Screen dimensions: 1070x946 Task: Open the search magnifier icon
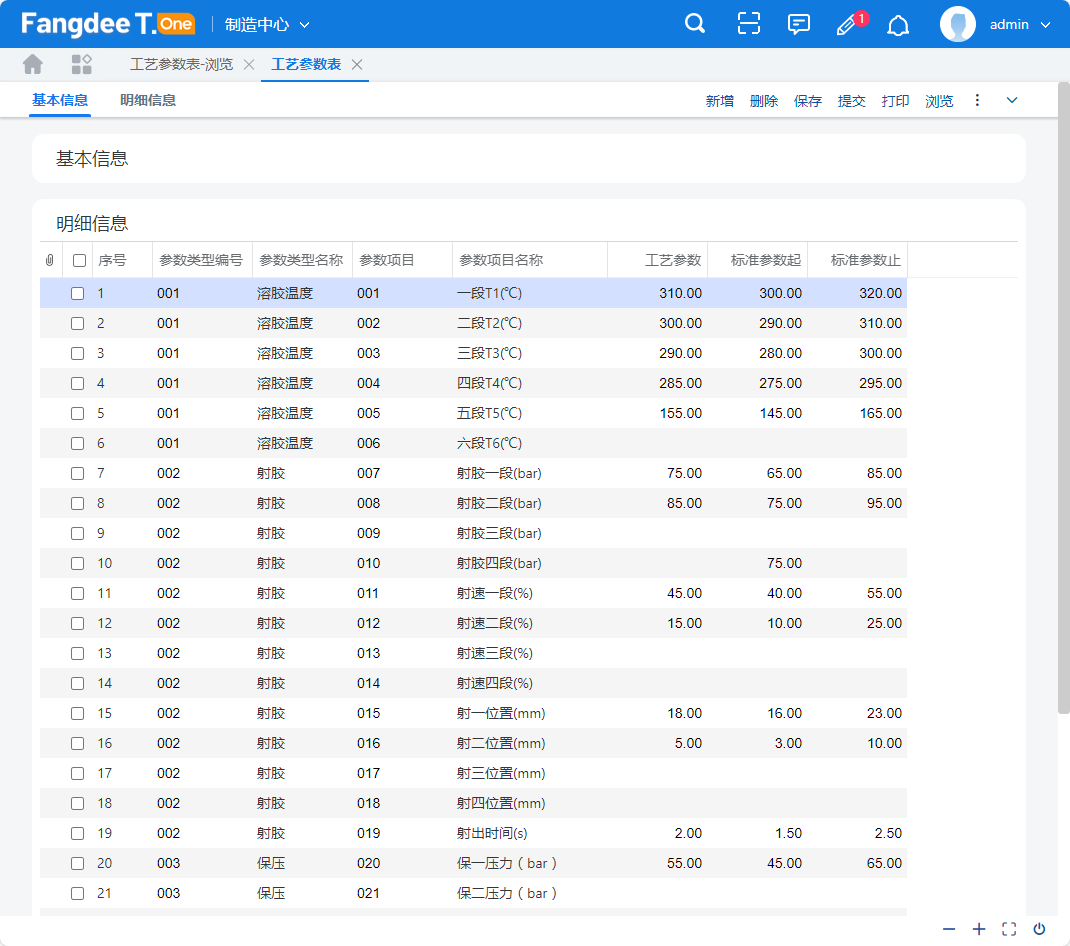click(695, 24)
